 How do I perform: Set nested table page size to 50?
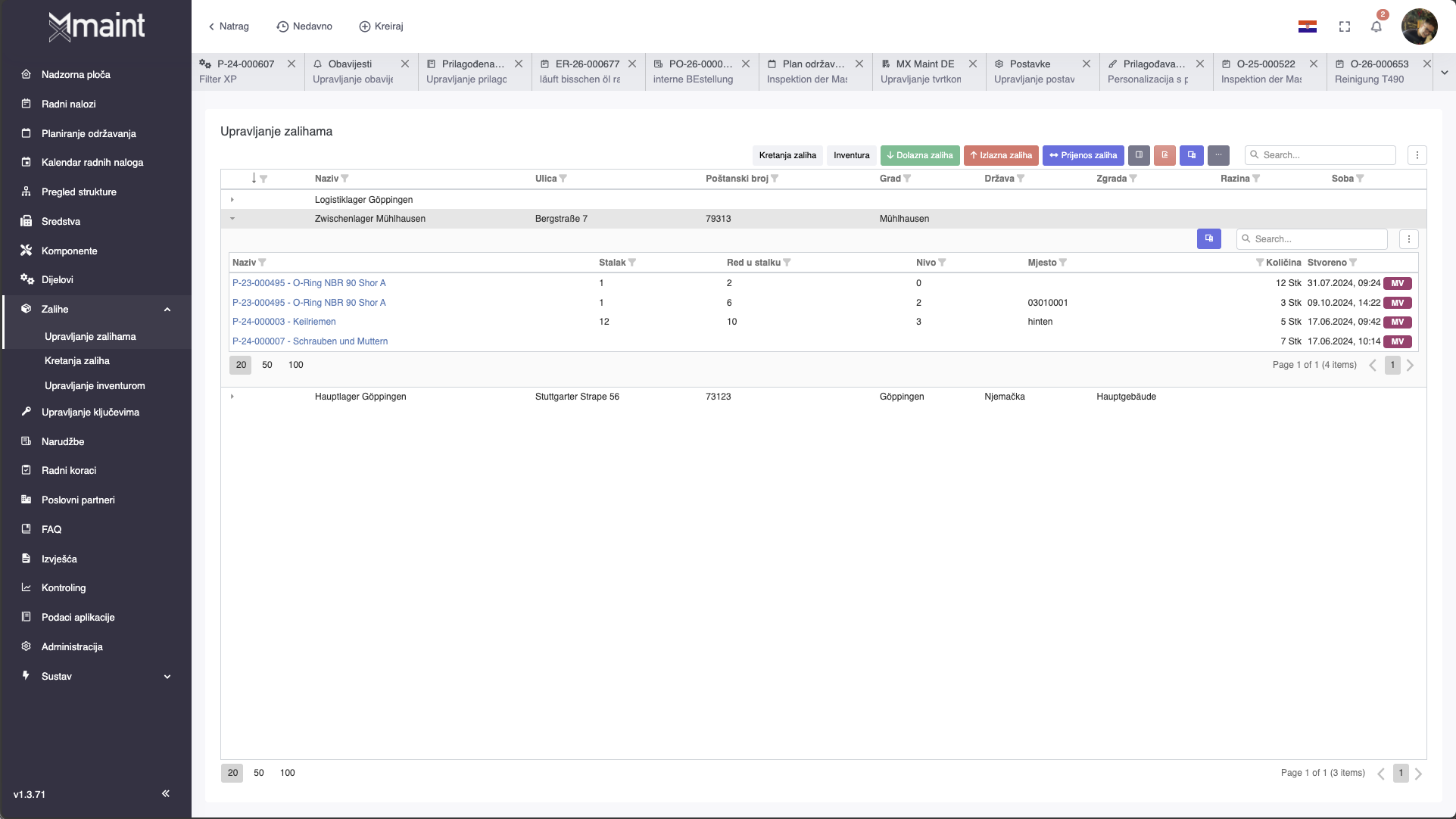pyautogui.click(x=267, y=365)
